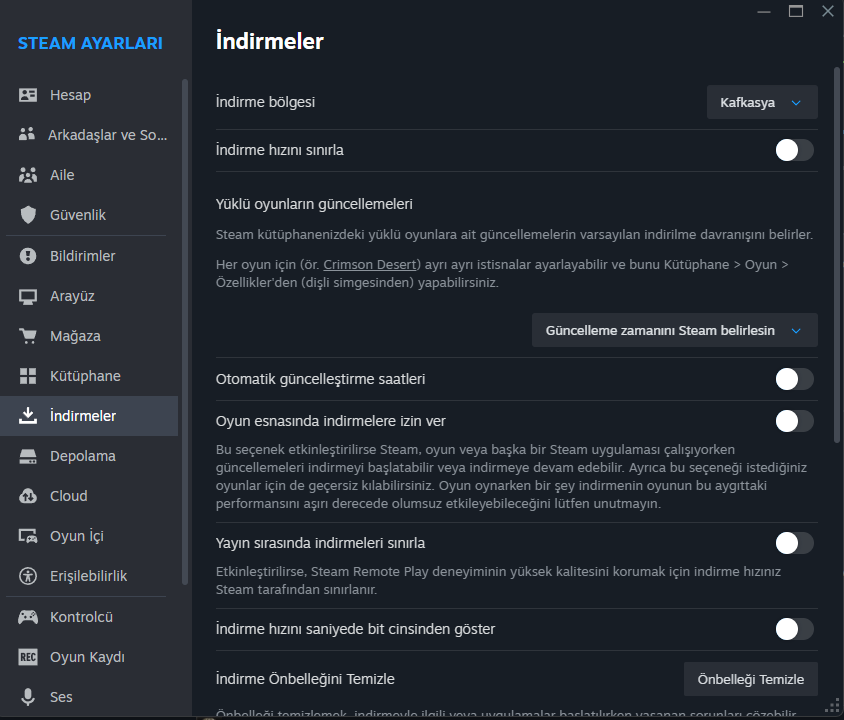Go to Mağaza settings
The width and height of the screenshot is (844, 720).
[89, 336]
